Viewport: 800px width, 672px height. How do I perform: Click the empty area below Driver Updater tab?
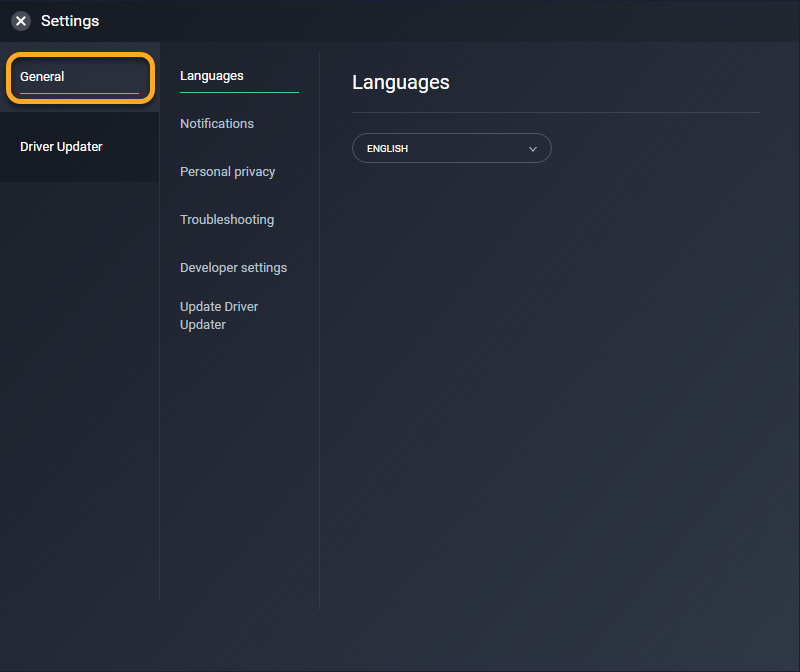tap(79, 400)
